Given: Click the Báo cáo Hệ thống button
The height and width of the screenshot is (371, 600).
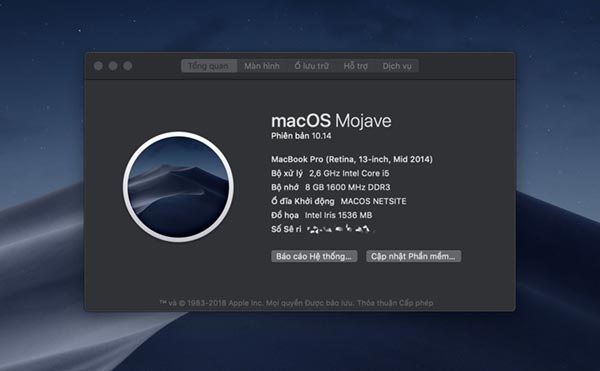Looking at the screenshot, I should (x=314, y=256).
